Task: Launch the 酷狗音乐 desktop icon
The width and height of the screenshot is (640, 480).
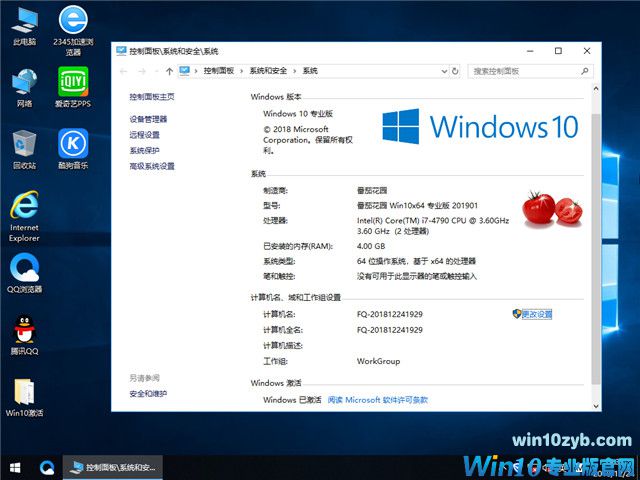Action: [x=73, y=149]
